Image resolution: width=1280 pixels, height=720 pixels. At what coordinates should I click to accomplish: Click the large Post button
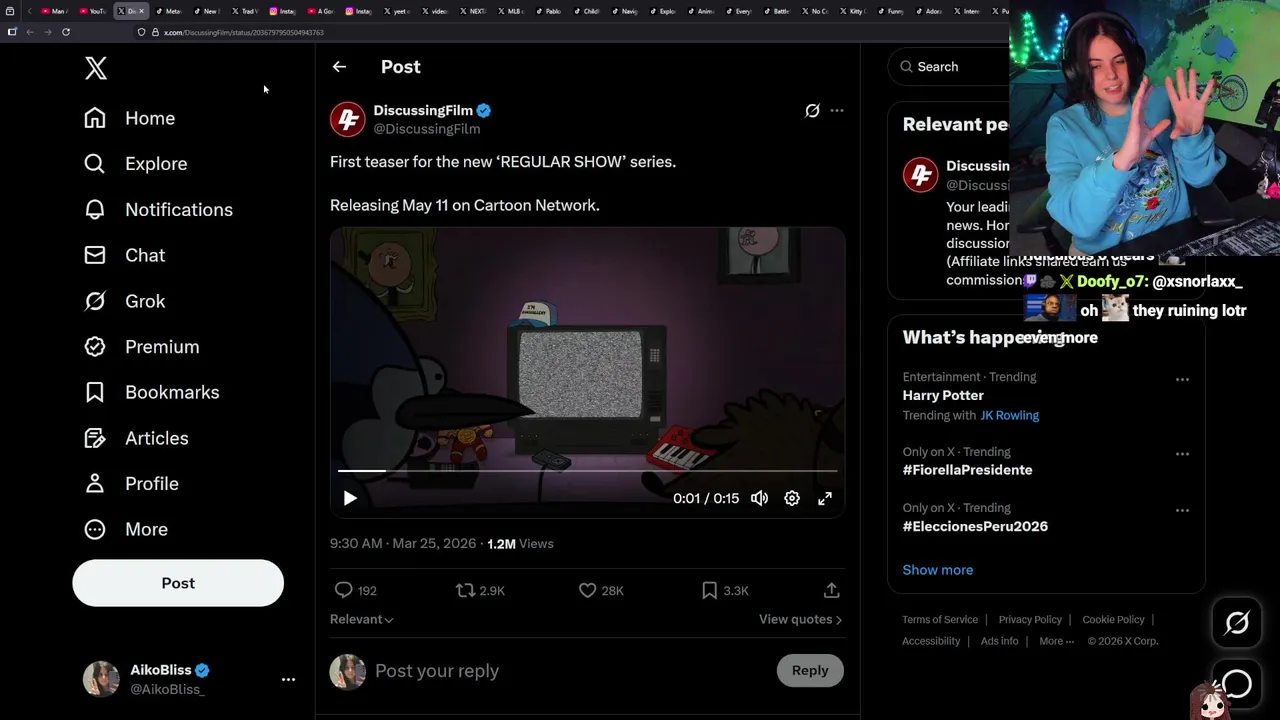(178, 583)
